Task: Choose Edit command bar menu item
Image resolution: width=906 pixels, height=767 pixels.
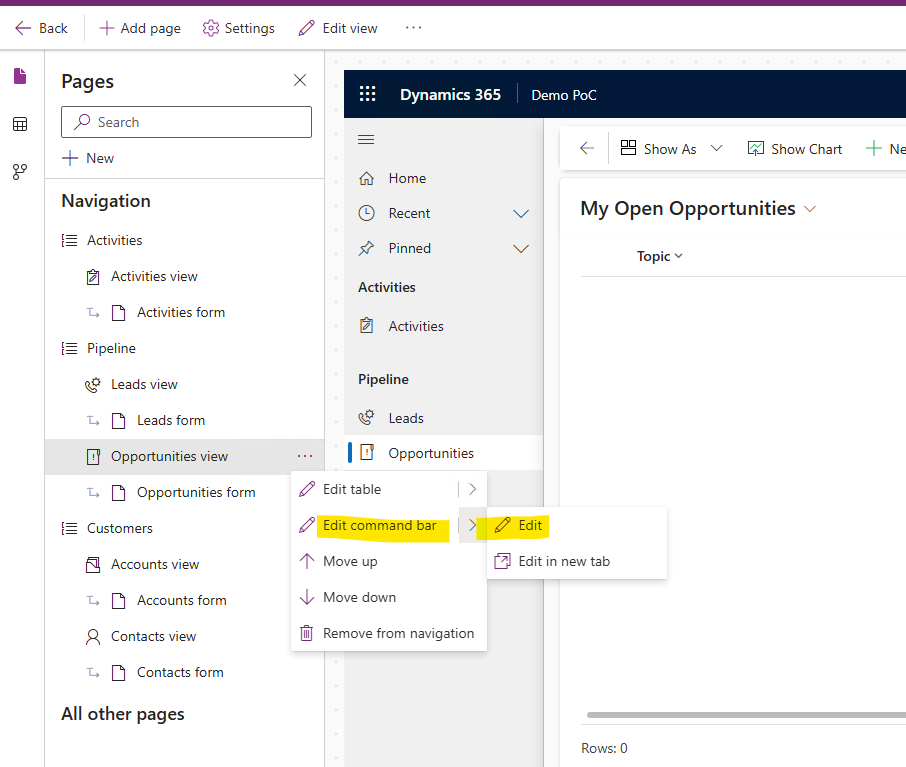Action: (374, 525)
